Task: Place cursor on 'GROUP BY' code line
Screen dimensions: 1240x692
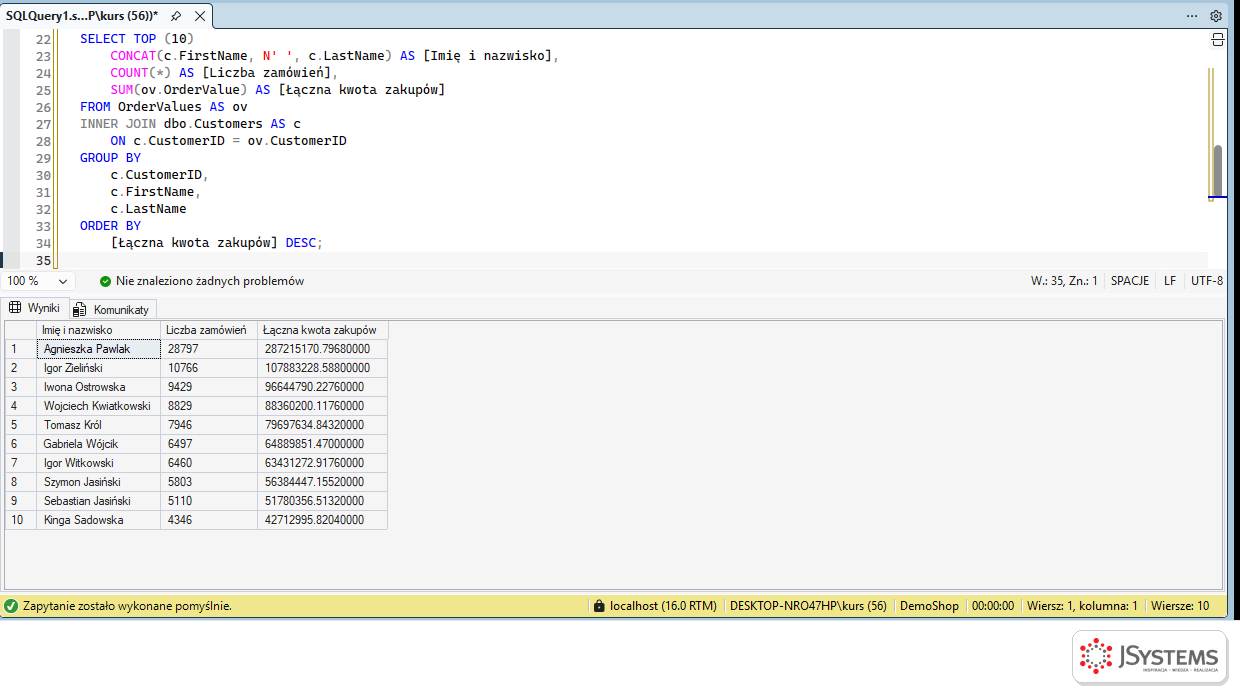Action: point(110,158)
